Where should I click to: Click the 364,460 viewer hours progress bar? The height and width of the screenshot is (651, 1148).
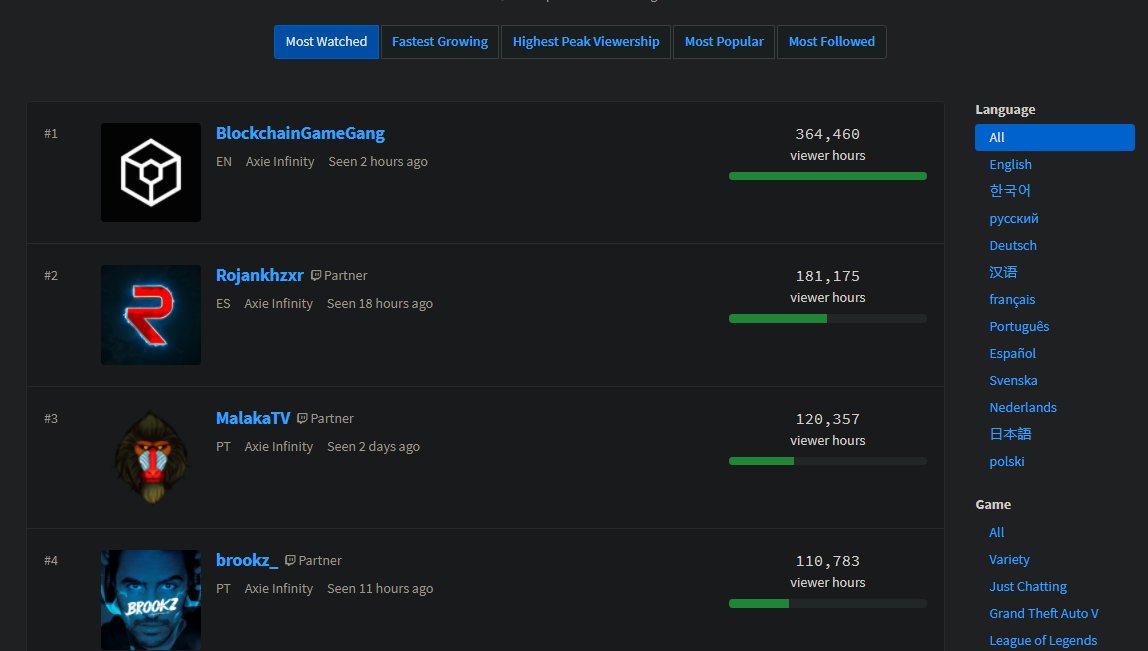[827, 176]
